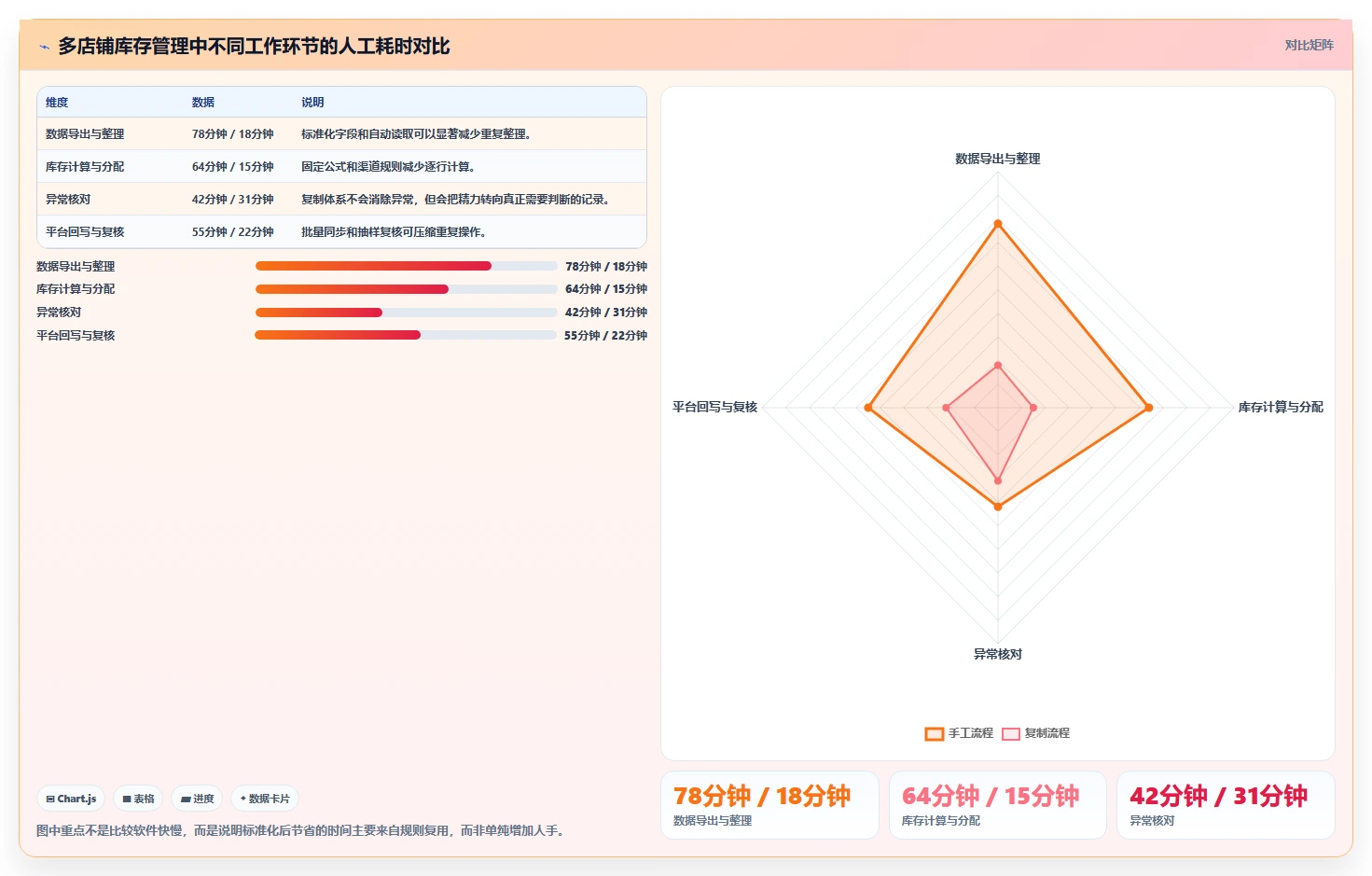Select the note starting with 复制体系不会消除异常

[455, 200]
